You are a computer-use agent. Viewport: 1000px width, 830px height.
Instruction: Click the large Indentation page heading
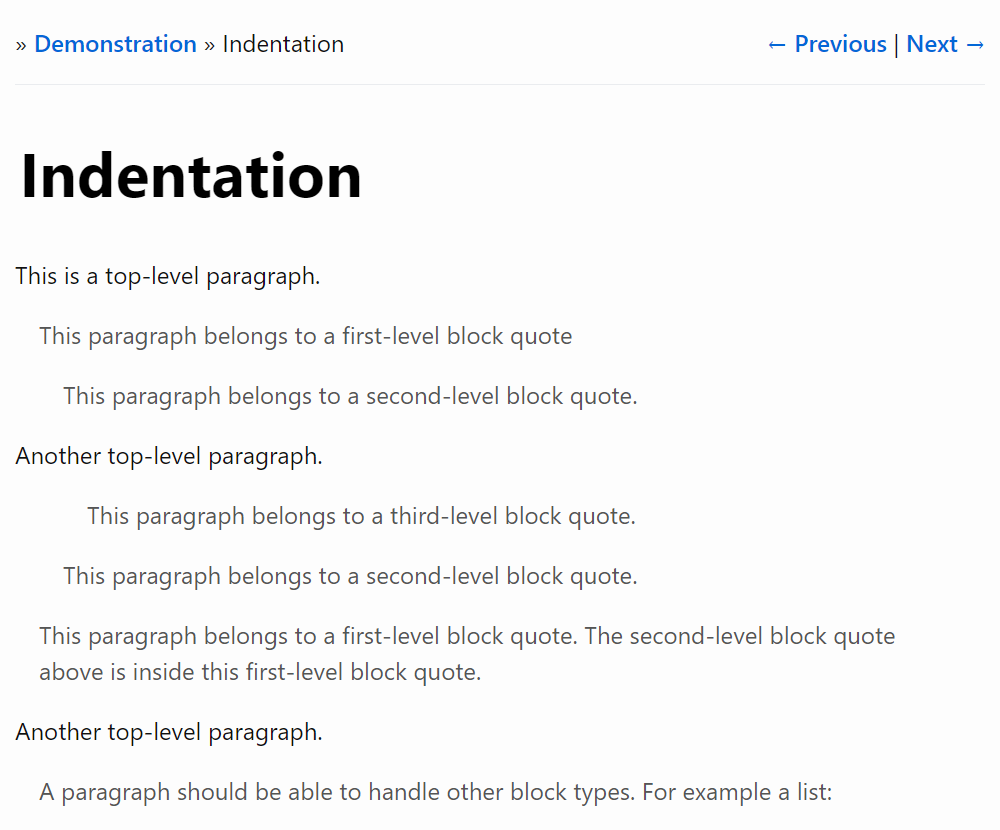(x=191, y=176)
